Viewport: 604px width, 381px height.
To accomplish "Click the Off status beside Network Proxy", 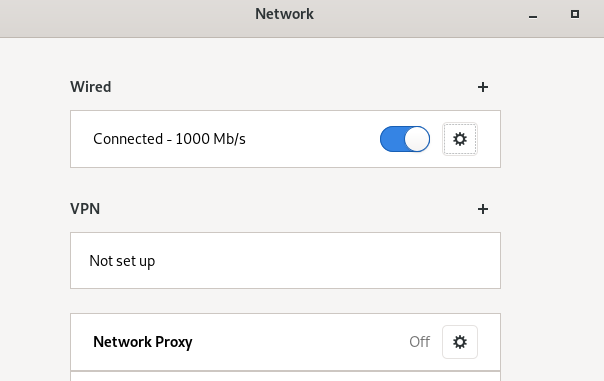I will coord(419,342).
